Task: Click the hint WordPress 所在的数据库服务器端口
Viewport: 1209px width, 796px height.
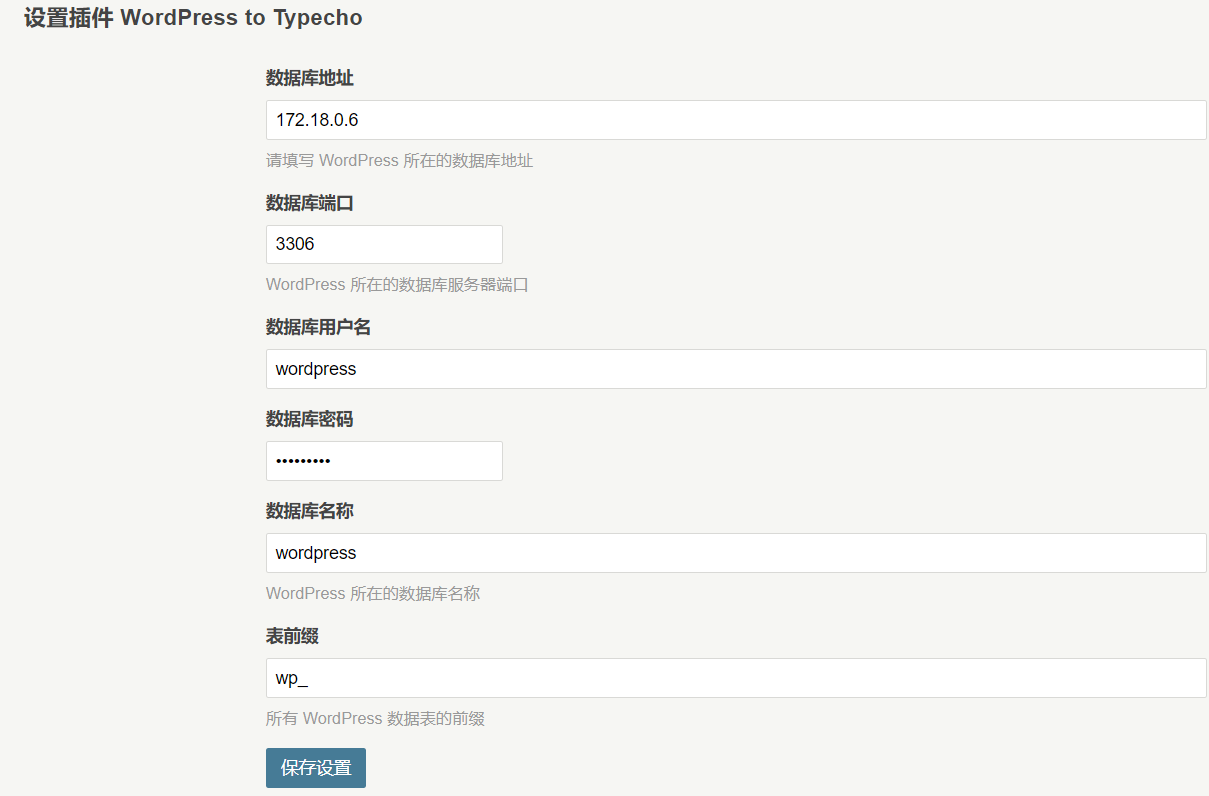Action: point(397,285)
